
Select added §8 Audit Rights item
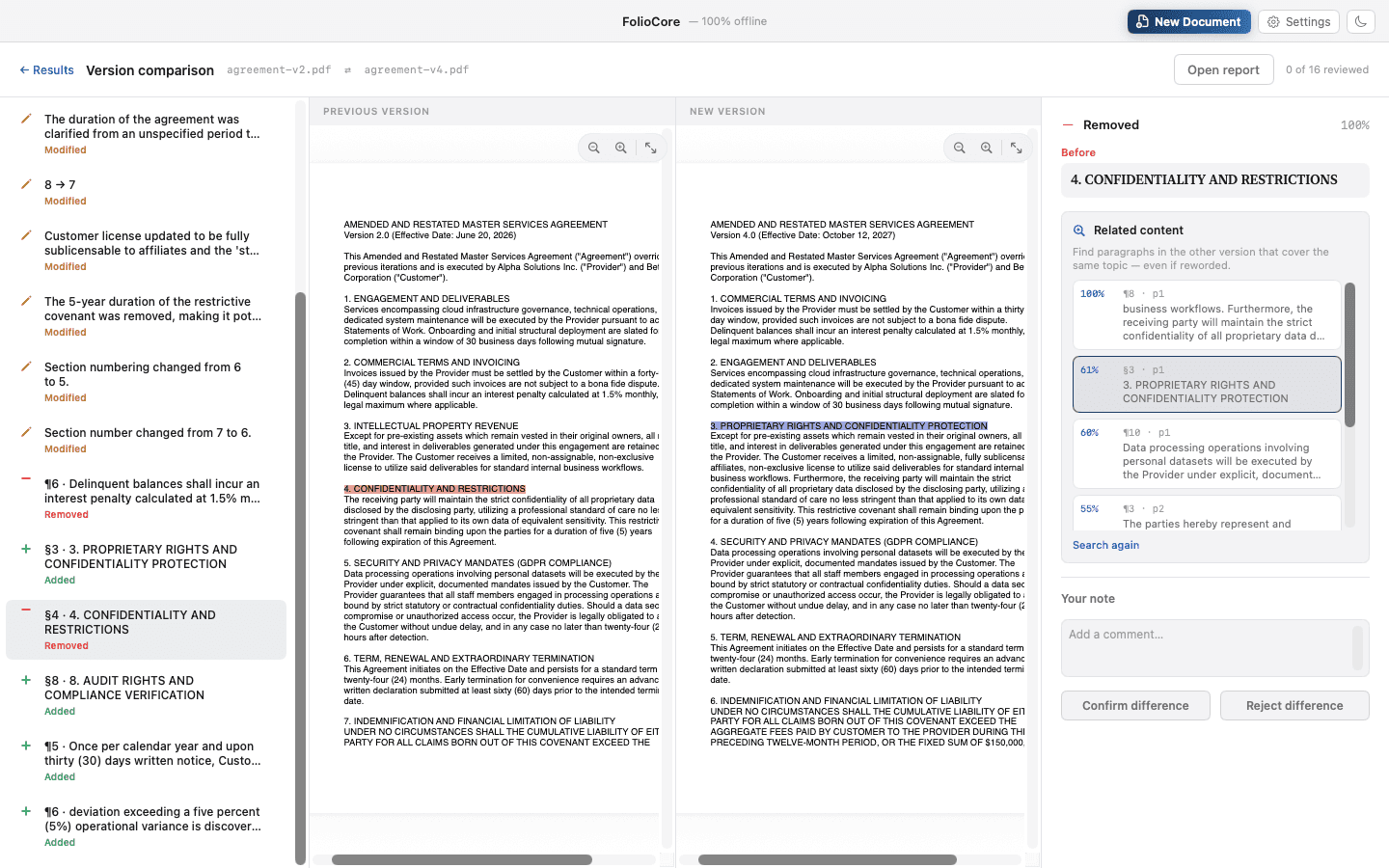coord(147,695)
